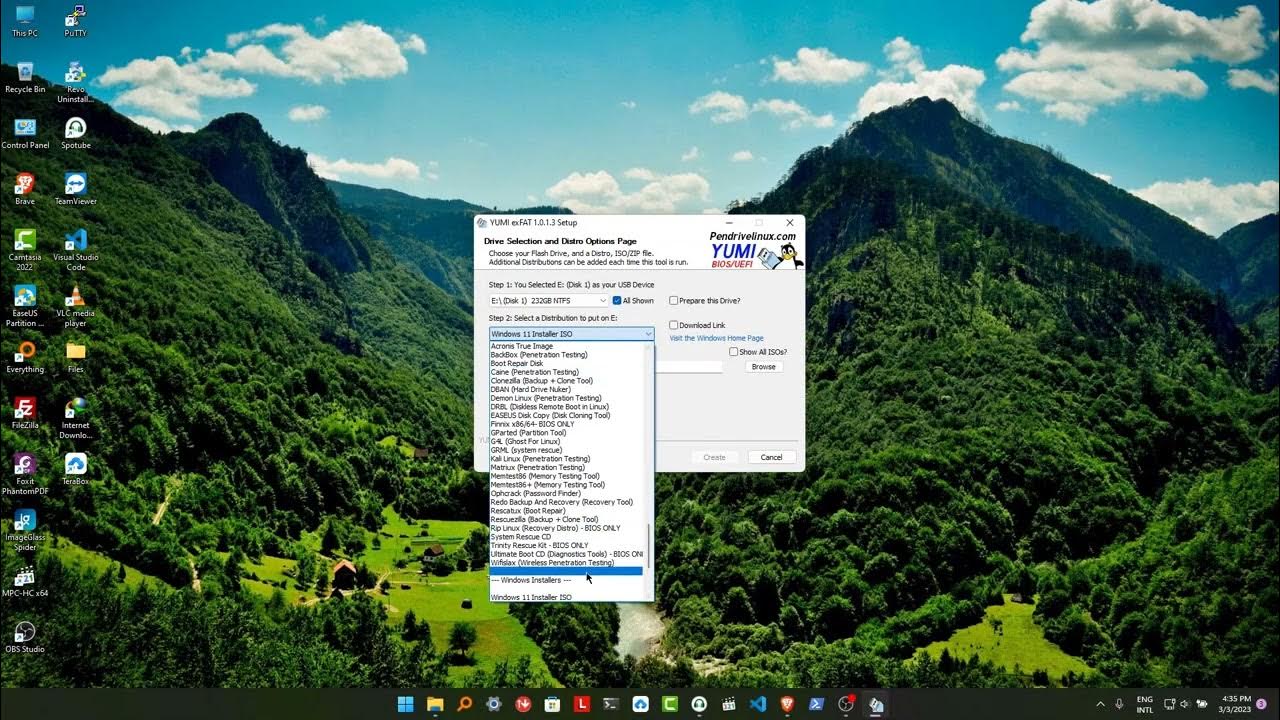1280x720 pixels.
Task: Select the Control Panel desktop icon
Action: pyautogui.click(x=25, y=133)
